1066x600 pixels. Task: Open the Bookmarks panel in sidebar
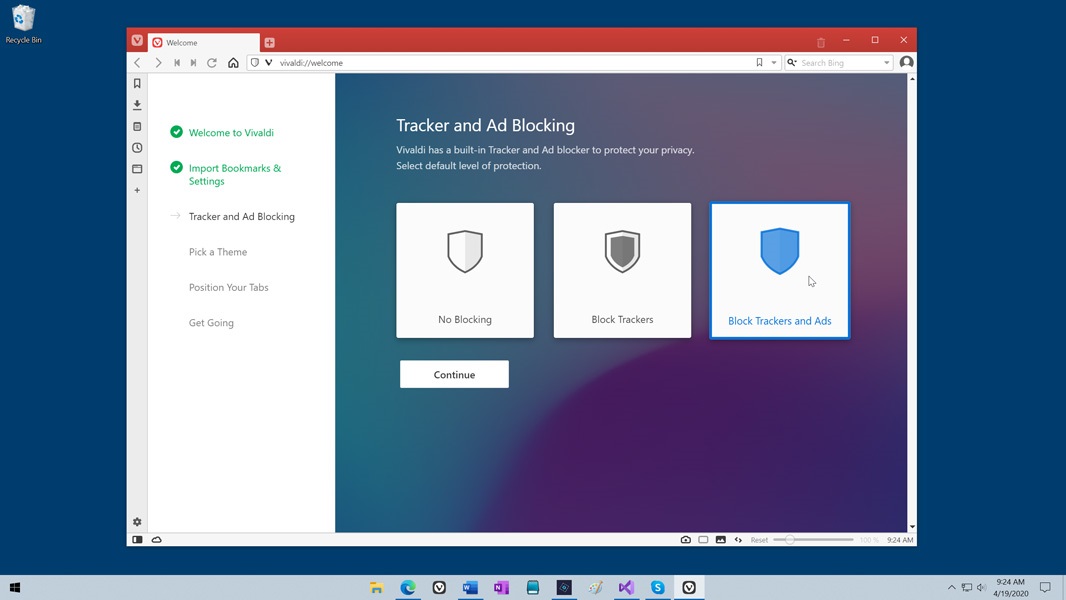click(137, 84)
